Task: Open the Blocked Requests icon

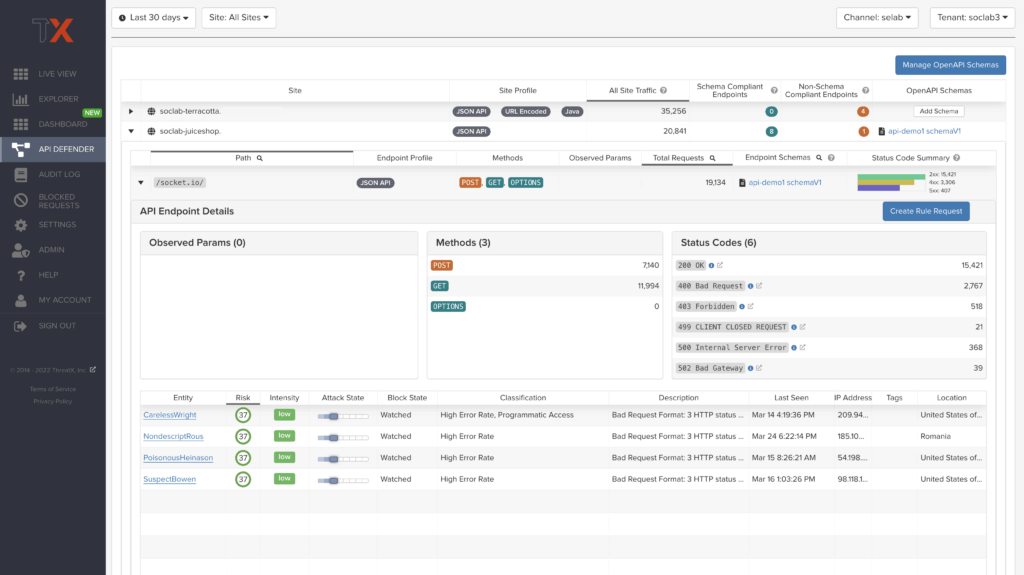Action: [20, 201]
